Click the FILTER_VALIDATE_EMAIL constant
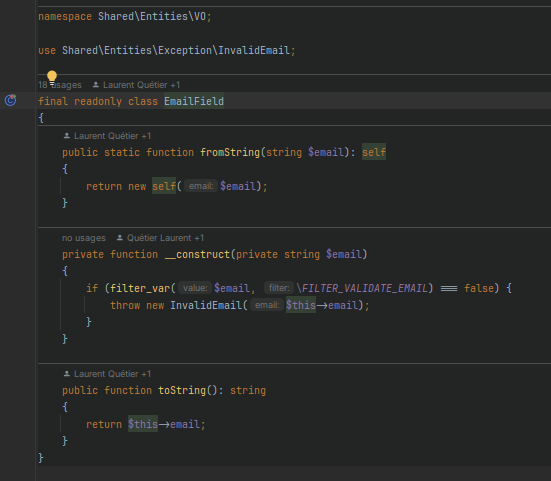This screenshot has height=481, width=551. (365, 288)
